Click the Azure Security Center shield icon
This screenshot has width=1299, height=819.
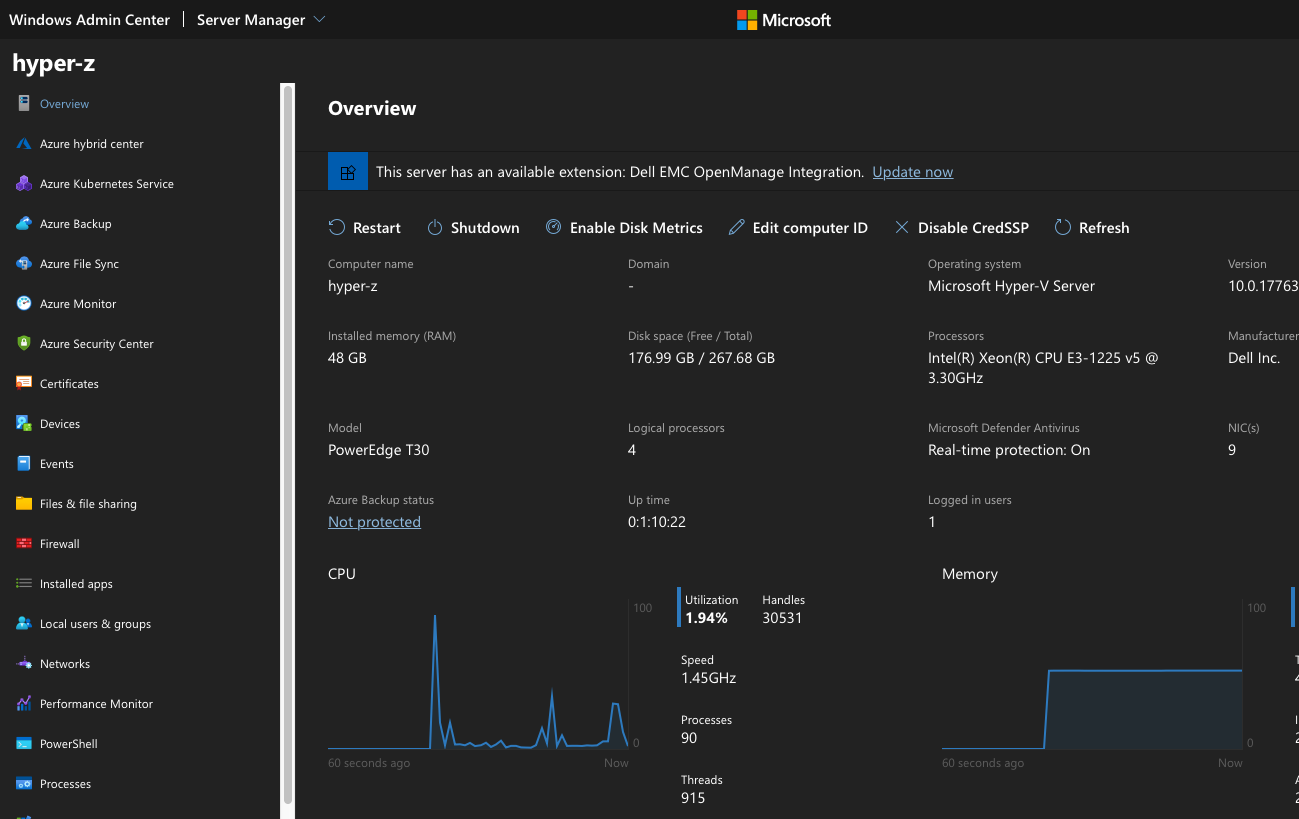[24, 343]
